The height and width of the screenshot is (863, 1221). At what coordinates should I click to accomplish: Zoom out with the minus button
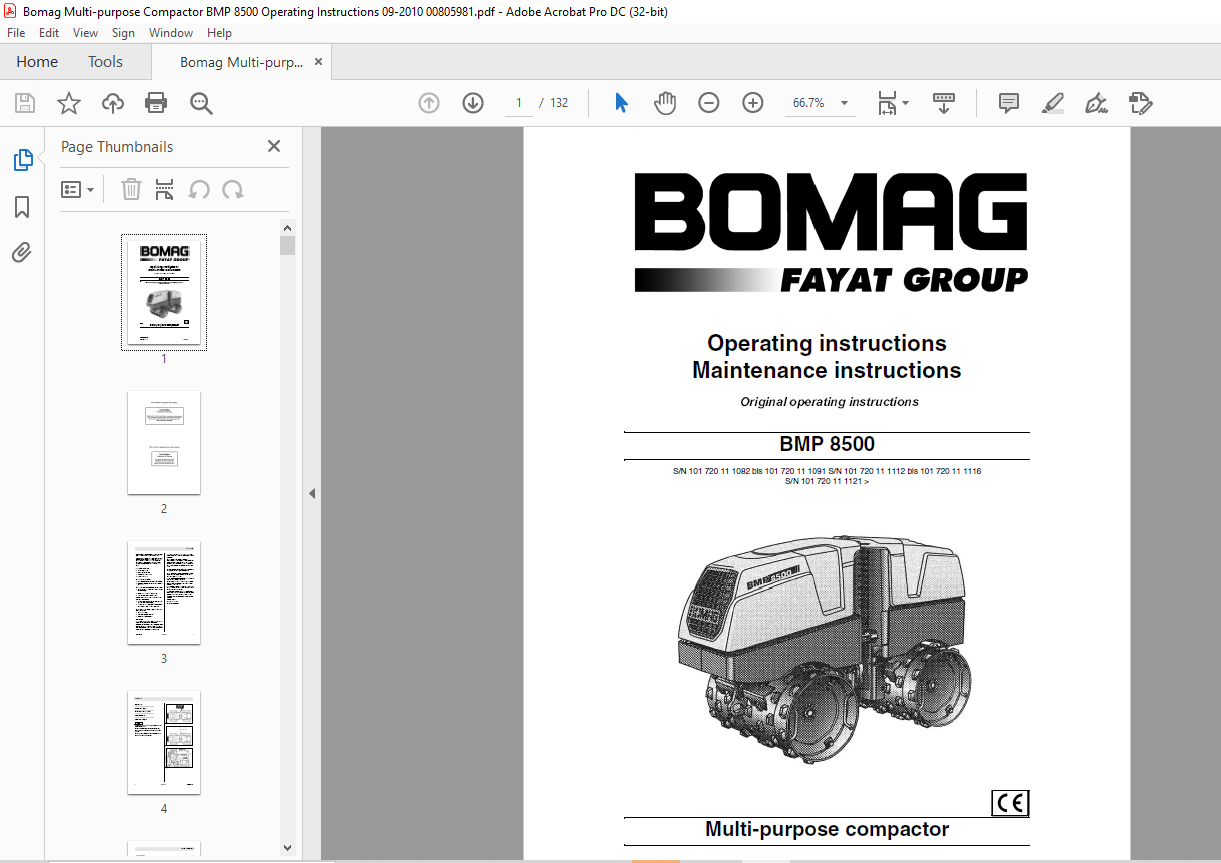click(709, 103)
